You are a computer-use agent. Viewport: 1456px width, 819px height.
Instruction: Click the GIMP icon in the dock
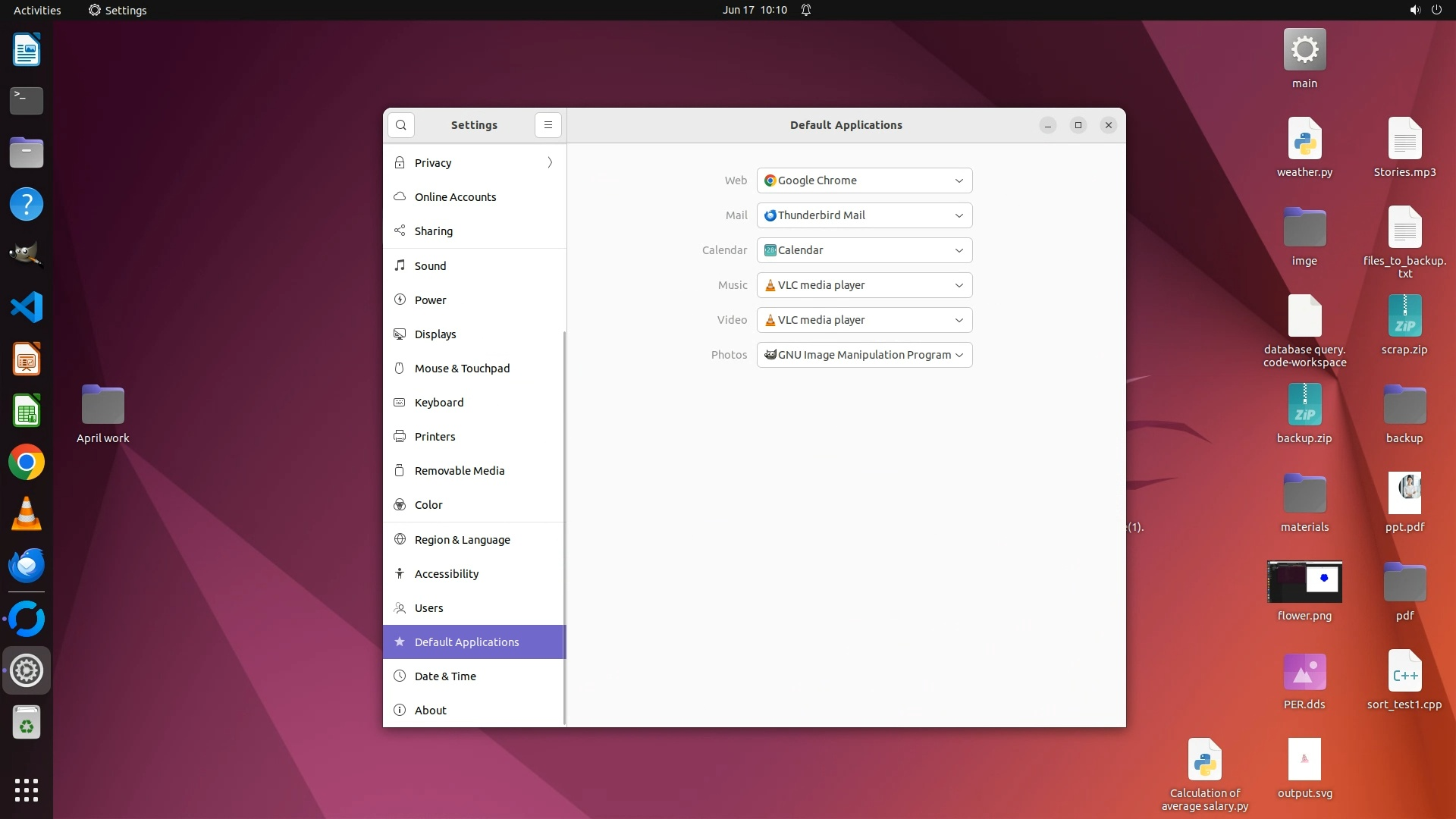(x=27, y=256)
